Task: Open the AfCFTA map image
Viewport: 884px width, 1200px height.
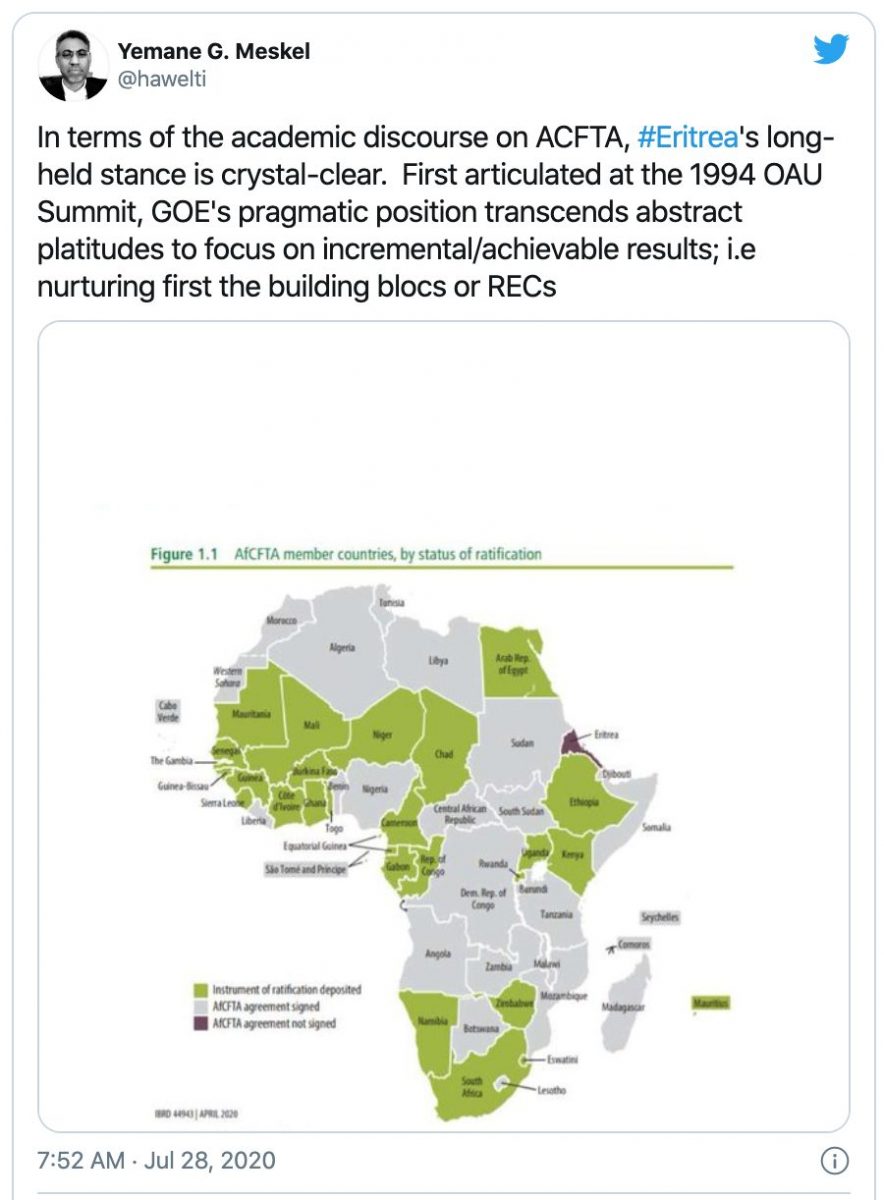Action: click(444, 727)
